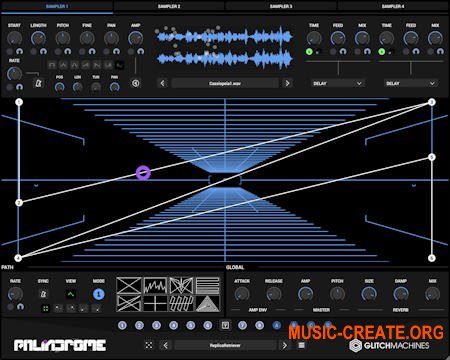Load the previous sample with left arrow
The image size is (450, 360).
(163, 83)
